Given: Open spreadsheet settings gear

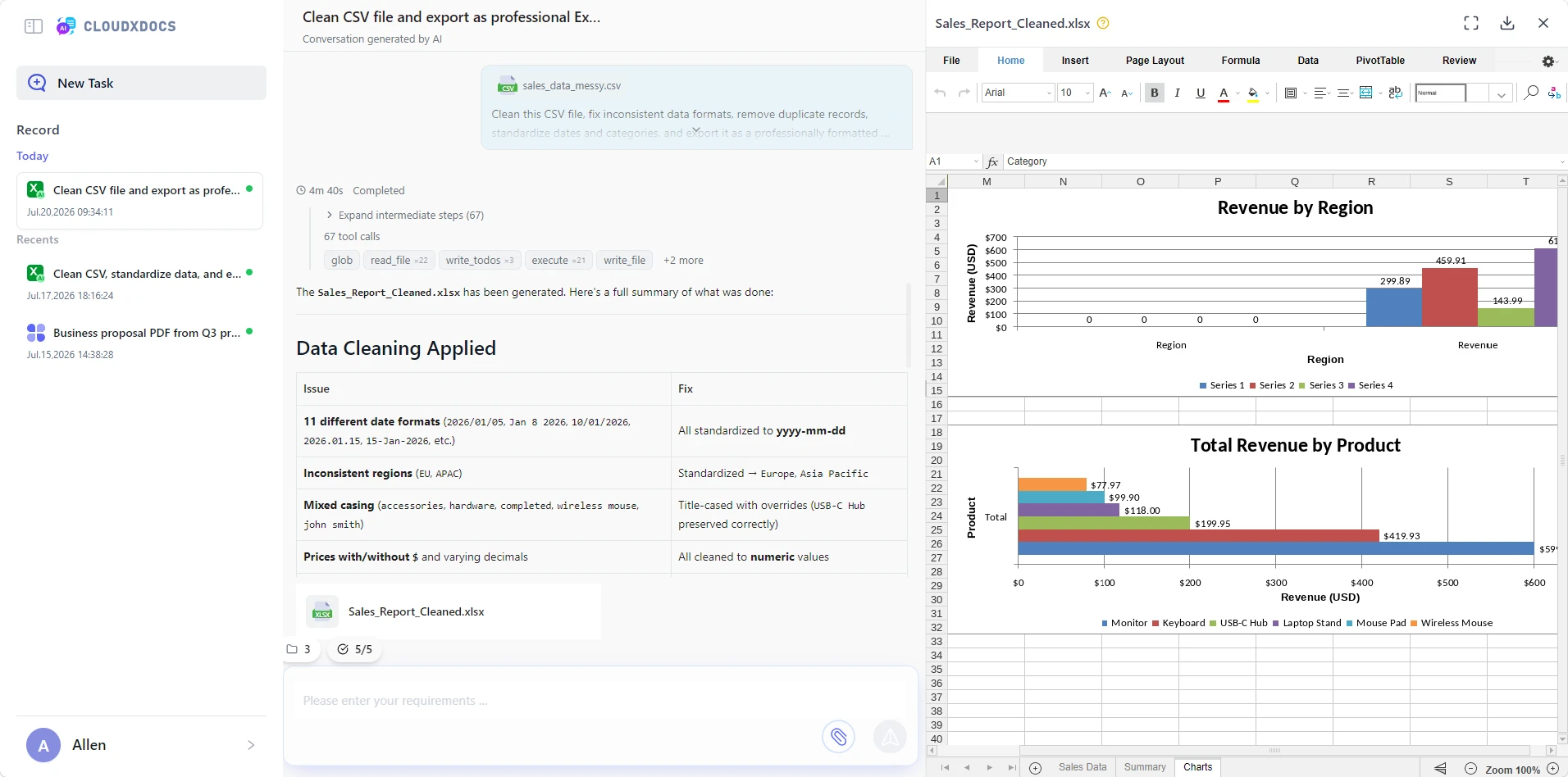Looking at the screenshot, I should coord(1548,61).
